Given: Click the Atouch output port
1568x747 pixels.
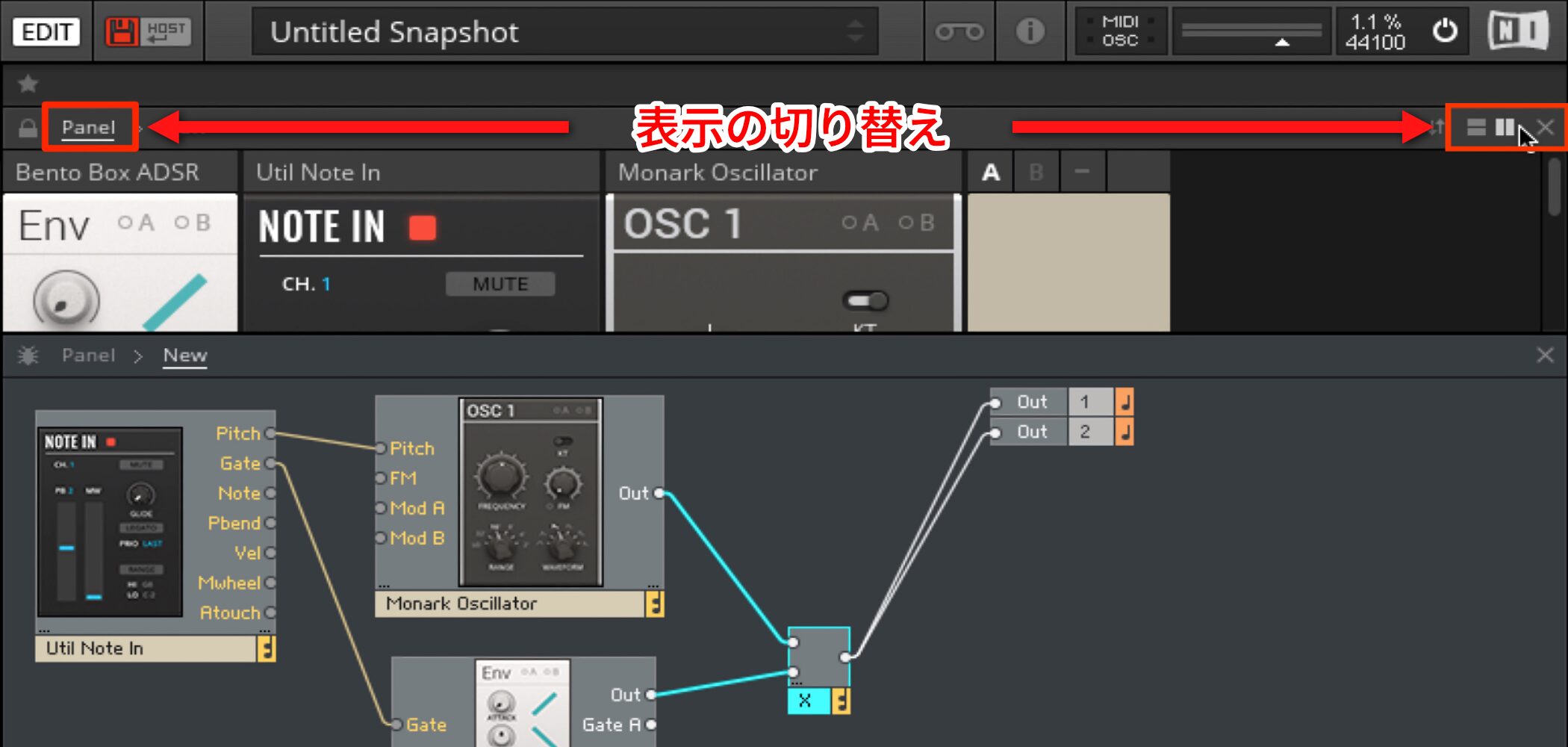Looking at the screenshot, I should click(270, 613).
